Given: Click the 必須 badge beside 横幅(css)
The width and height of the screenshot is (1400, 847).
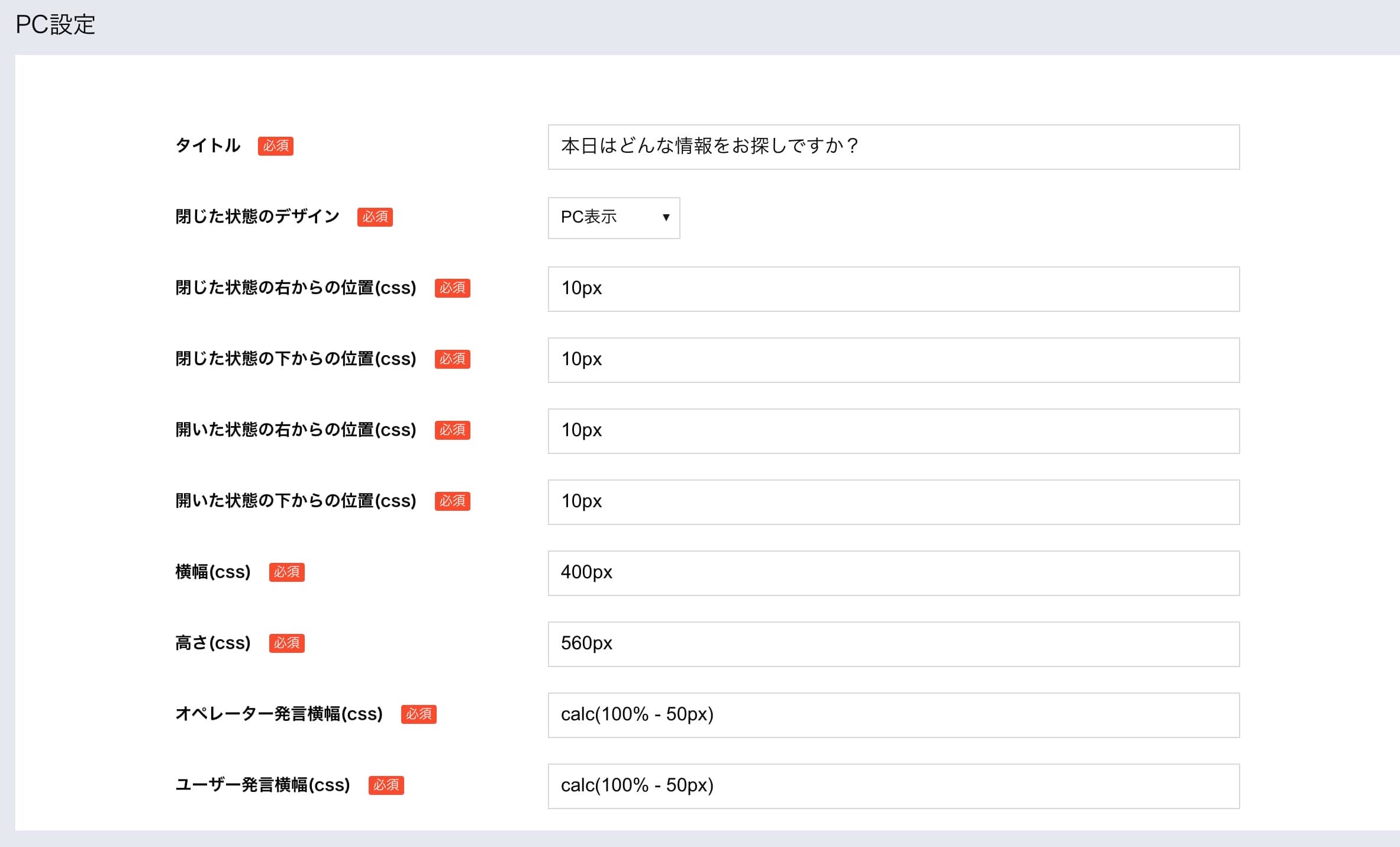Looking at the screenshot, I should pos(286,572).
